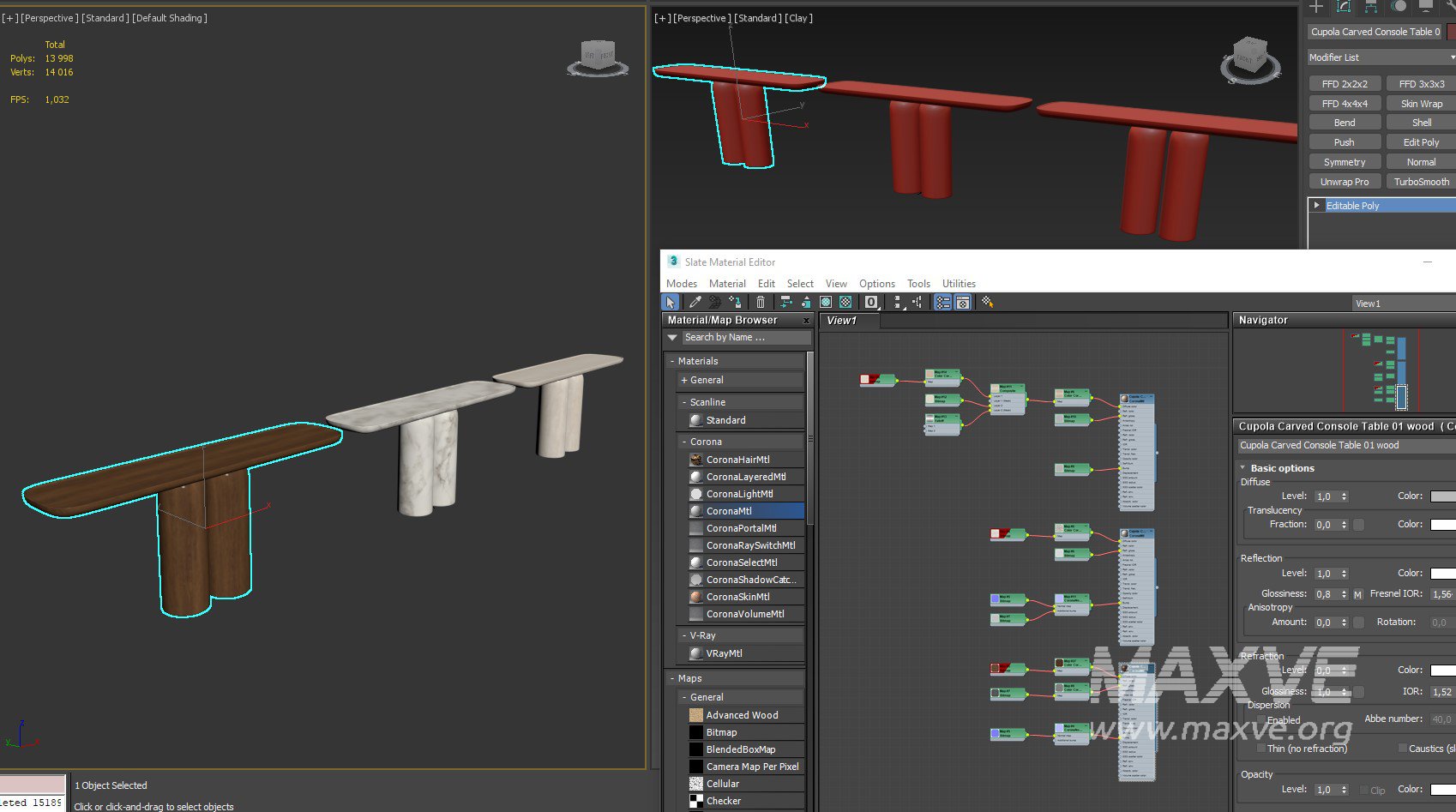Toggle the Material/Map Browser panel icon
1456x812 pixels.
coord(942,303)
